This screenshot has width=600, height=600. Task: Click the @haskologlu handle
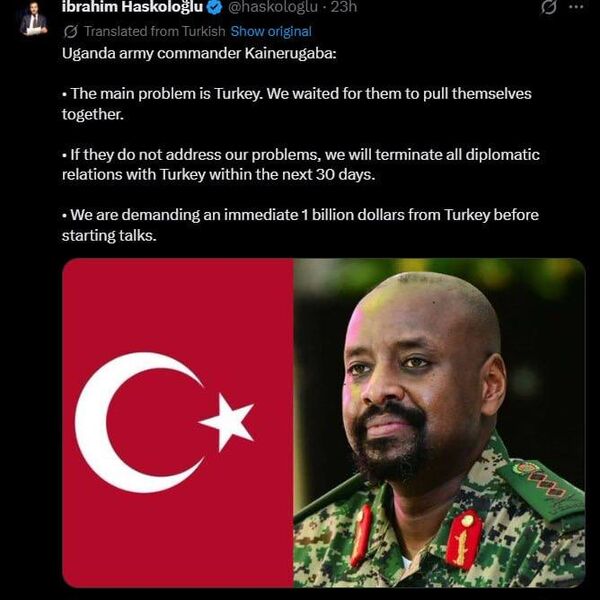click(273, 7)
